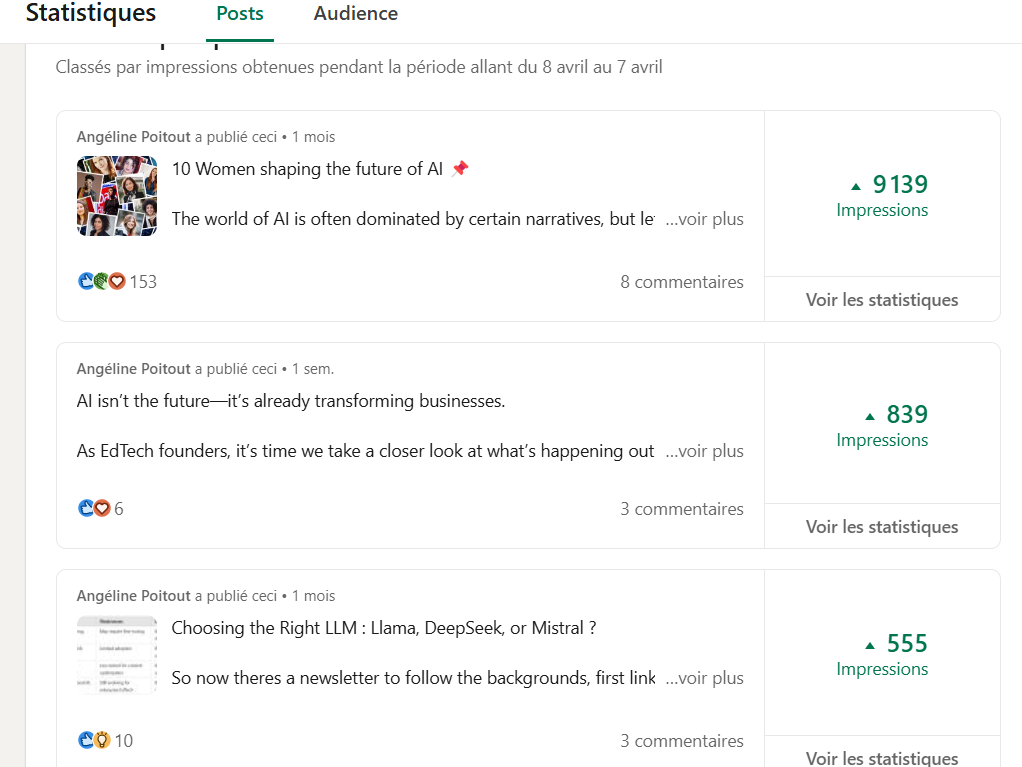Open 'Voir les statistiques' for the 839 impressions post
This screenshot has width=1022, height=767.
pyautogui.click(x=882, y=527)
